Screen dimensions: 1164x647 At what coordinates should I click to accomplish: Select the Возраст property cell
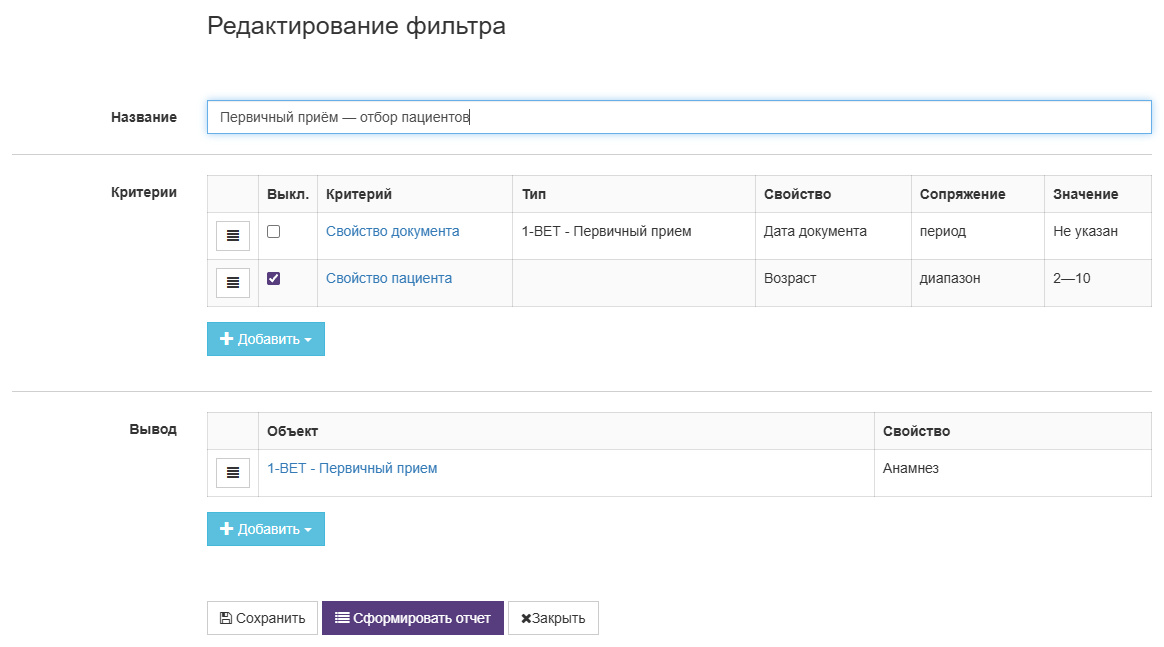(x=833, y=283)
